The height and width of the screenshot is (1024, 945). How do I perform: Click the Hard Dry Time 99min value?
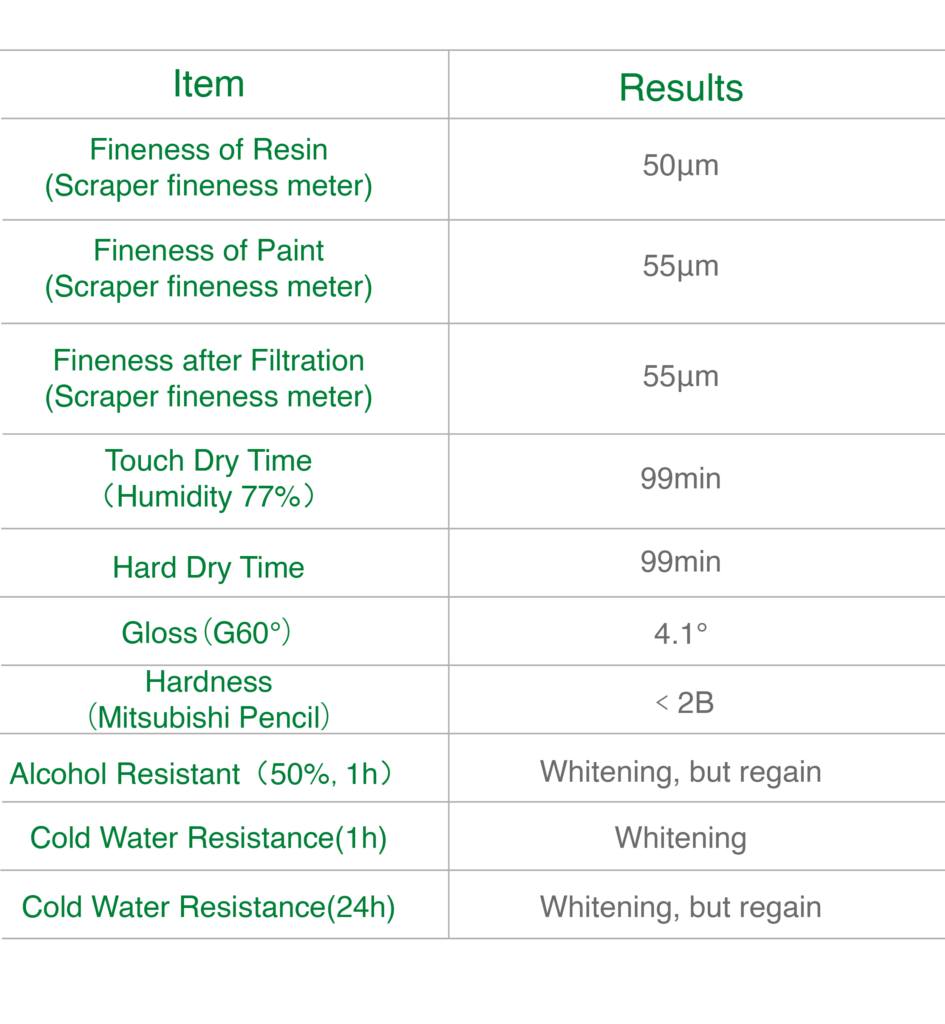point(681,562)
